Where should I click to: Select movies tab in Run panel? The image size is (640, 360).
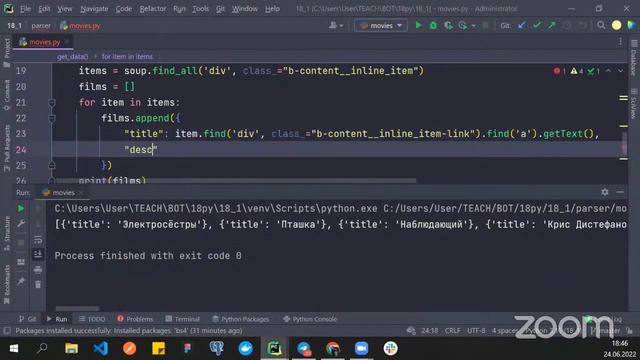62,192
